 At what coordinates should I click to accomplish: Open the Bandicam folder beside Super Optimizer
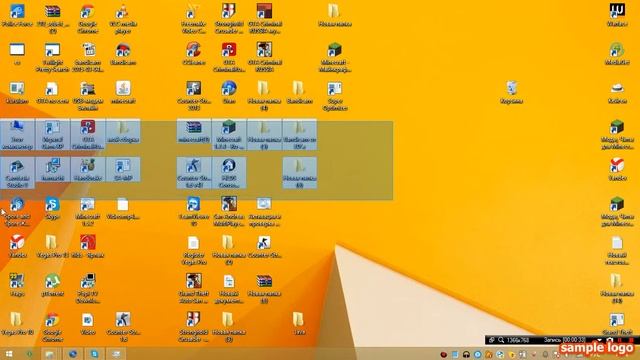pos(299,92)
